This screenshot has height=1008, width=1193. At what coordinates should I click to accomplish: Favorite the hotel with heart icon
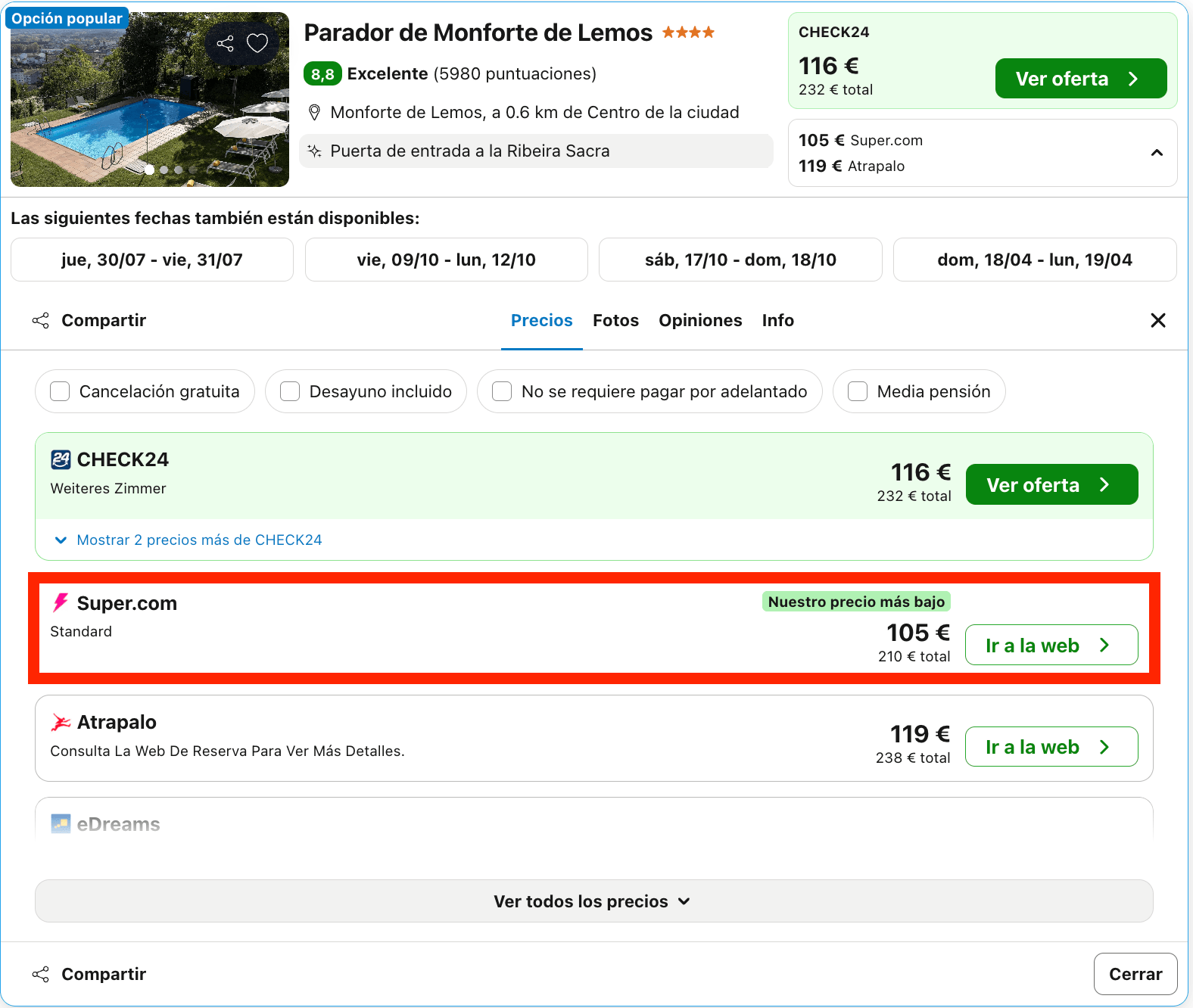click(257, 43)
